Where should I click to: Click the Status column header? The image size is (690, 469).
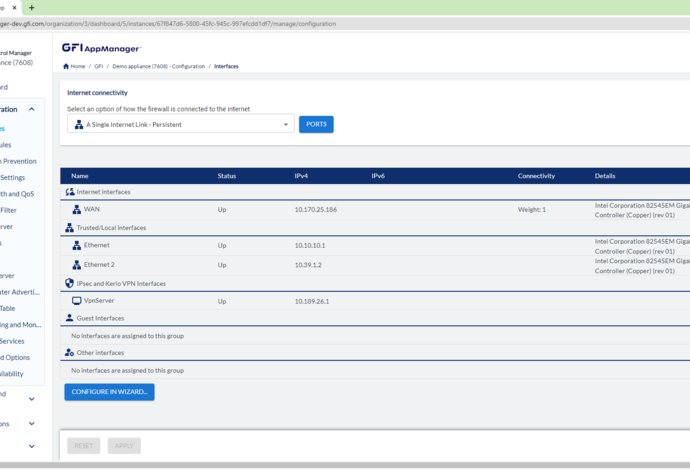click(x=227, y=176)
